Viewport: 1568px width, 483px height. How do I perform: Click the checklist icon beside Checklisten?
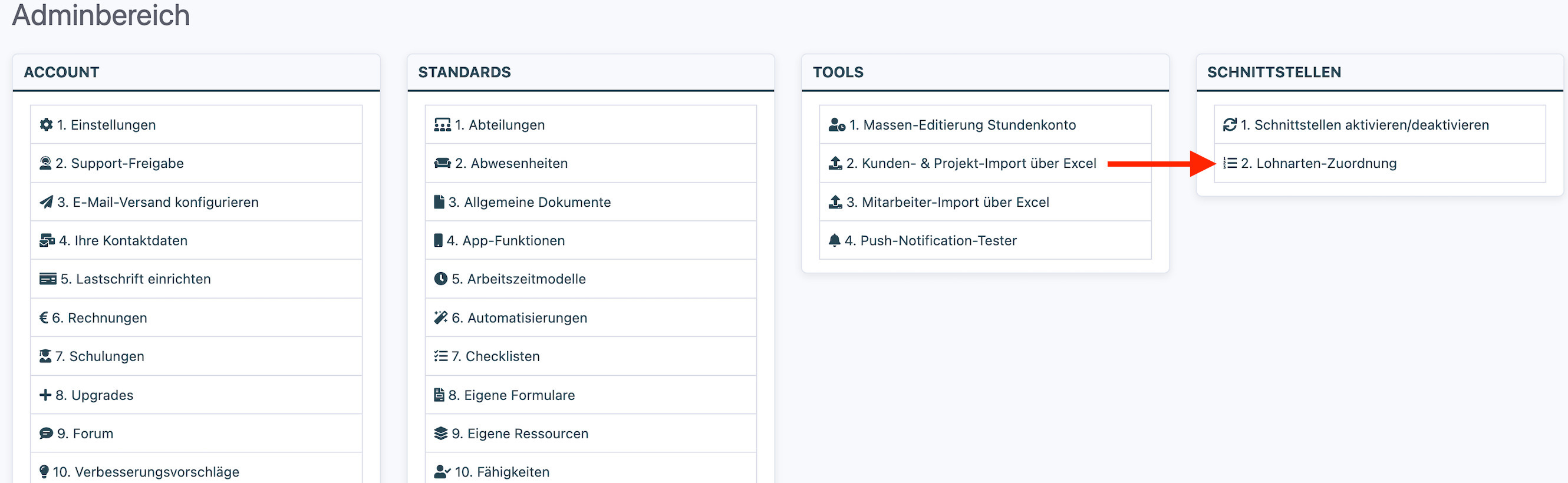pos(441,356)
